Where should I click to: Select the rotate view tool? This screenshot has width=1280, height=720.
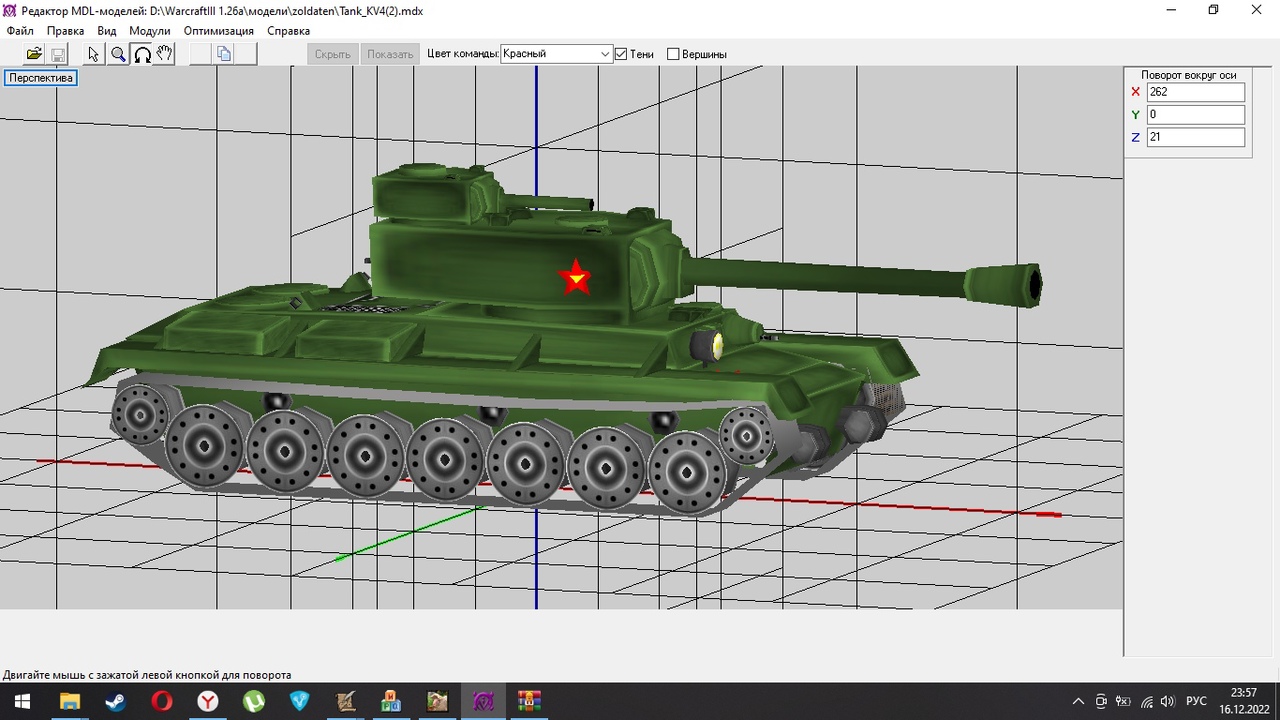click(x=142, y=54)
